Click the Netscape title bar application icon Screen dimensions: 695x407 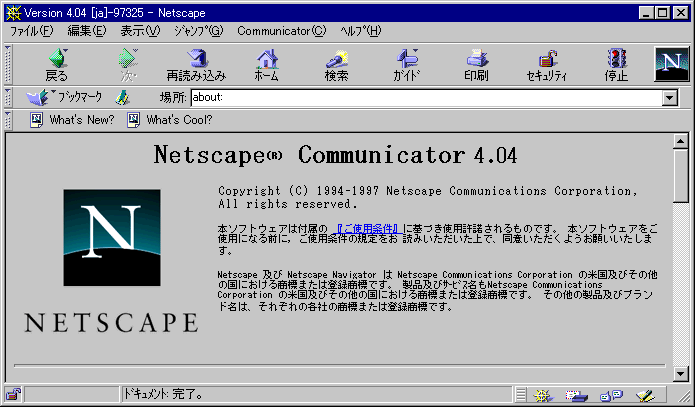[14, 13]
